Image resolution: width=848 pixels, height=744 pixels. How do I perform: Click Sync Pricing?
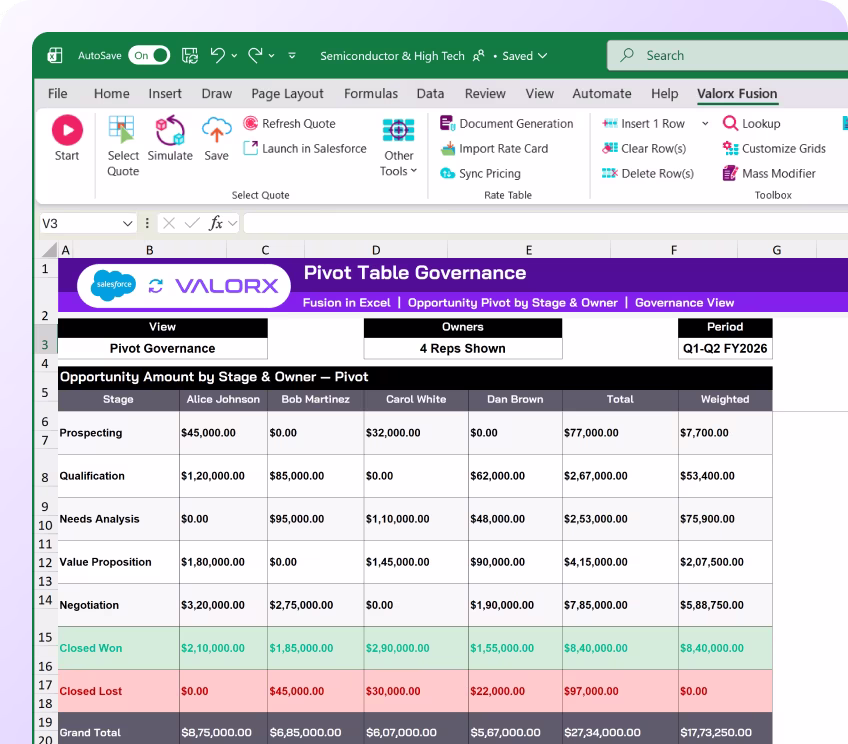(x=481, y=173)
